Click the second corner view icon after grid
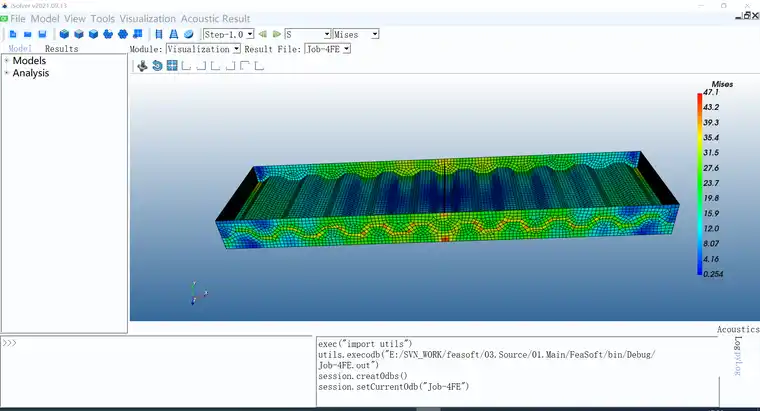760x411 pixels. 201,66
